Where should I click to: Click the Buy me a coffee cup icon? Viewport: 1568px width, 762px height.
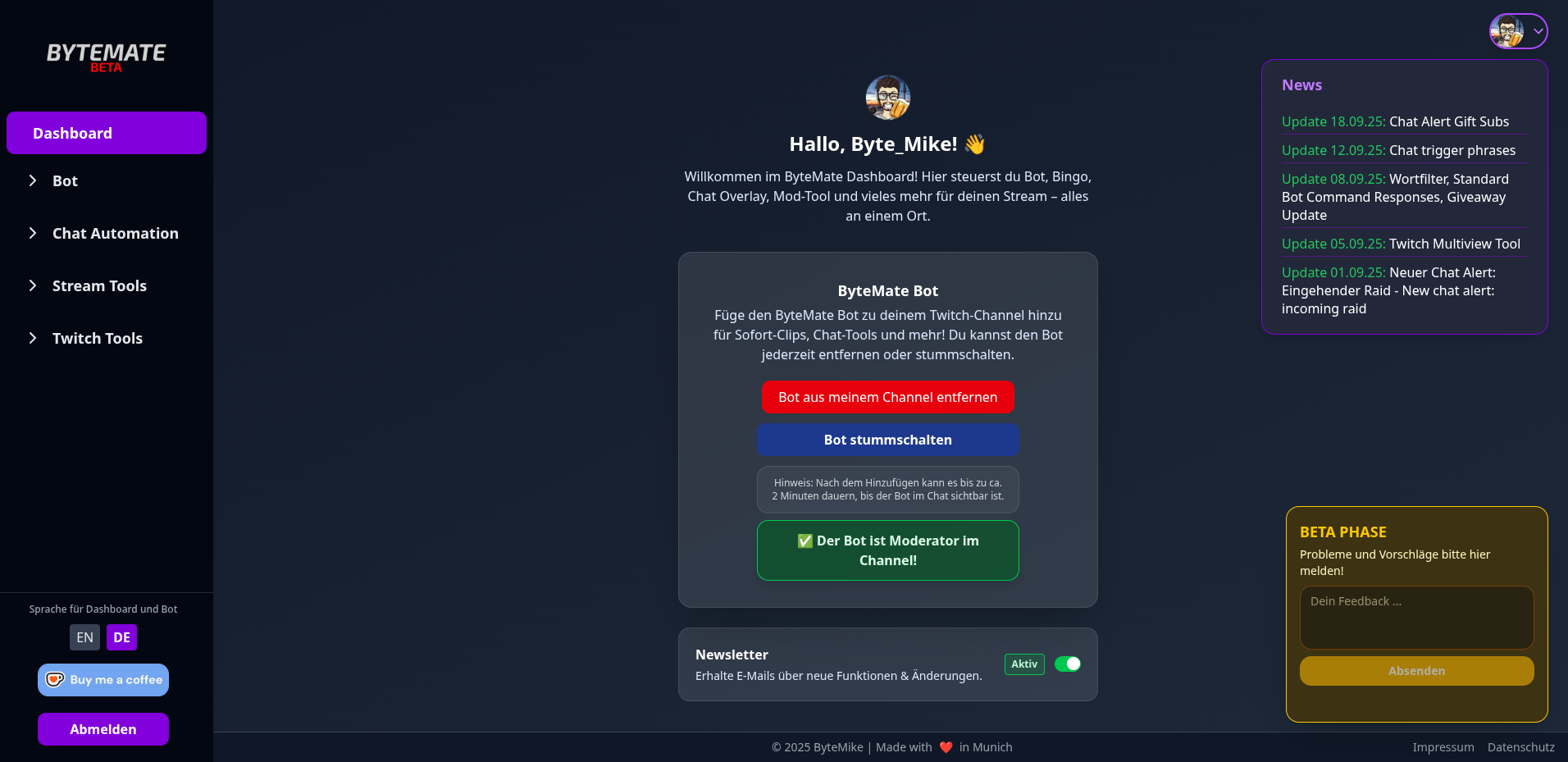click(x=55, y=680)
